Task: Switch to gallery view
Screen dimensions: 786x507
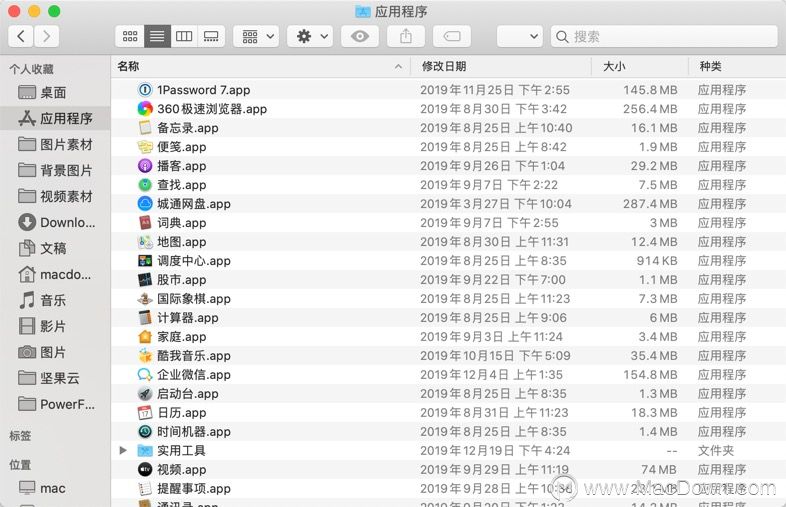Action: point(211,36)
